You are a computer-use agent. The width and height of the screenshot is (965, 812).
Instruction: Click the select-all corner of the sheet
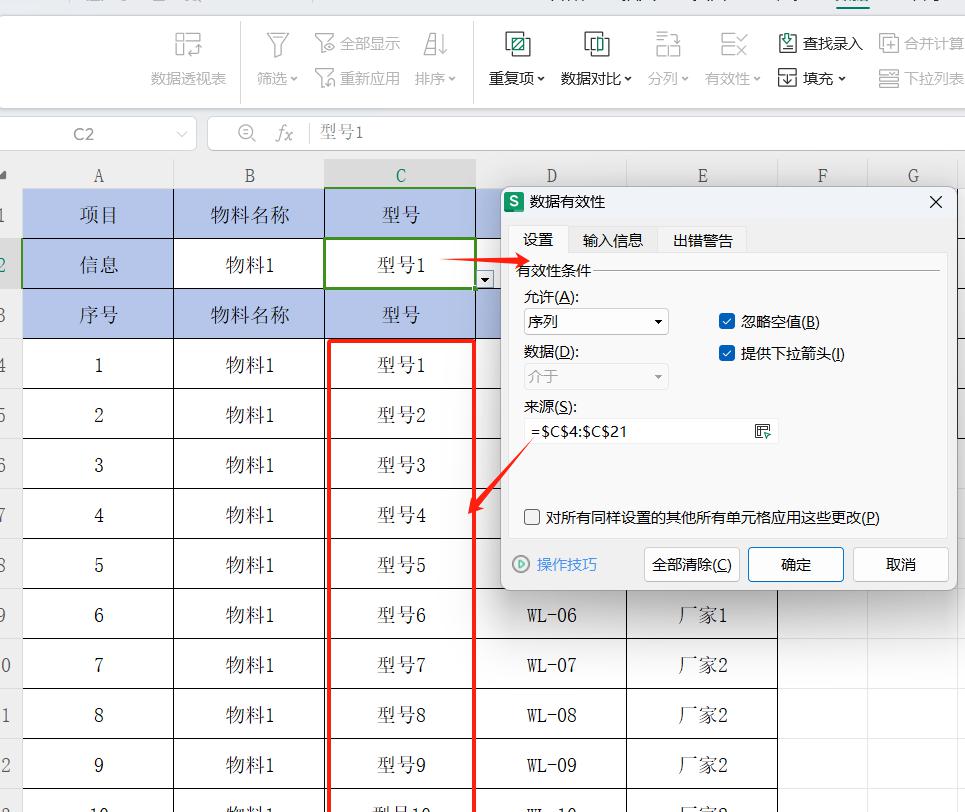pos(4,175)
